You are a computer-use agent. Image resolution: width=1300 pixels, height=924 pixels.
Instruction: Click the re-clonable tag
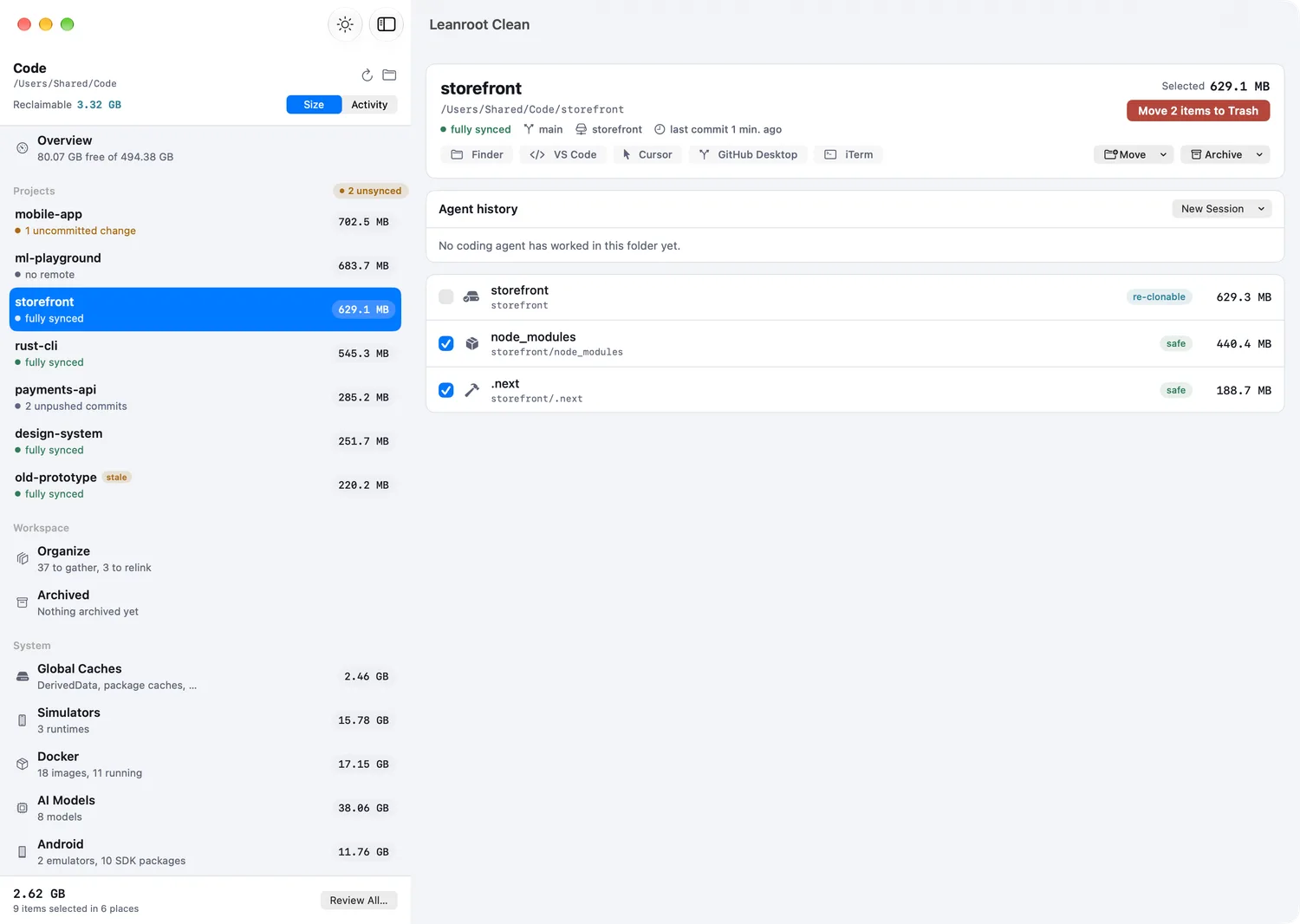pyautogui.click(x=1159, y=296)
